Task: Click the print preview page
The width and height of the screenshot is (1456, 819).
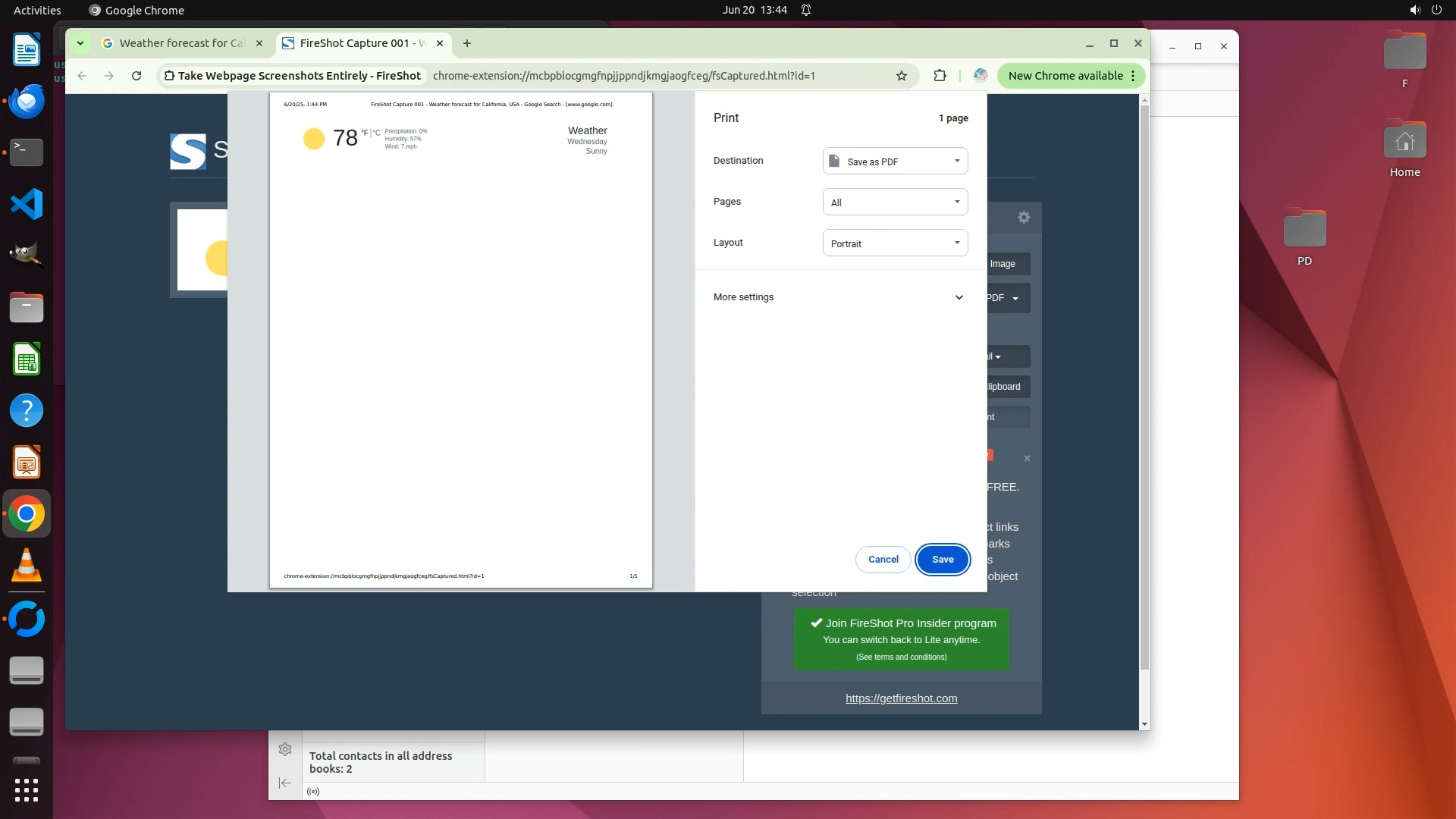Action: [x=460, y=341]
